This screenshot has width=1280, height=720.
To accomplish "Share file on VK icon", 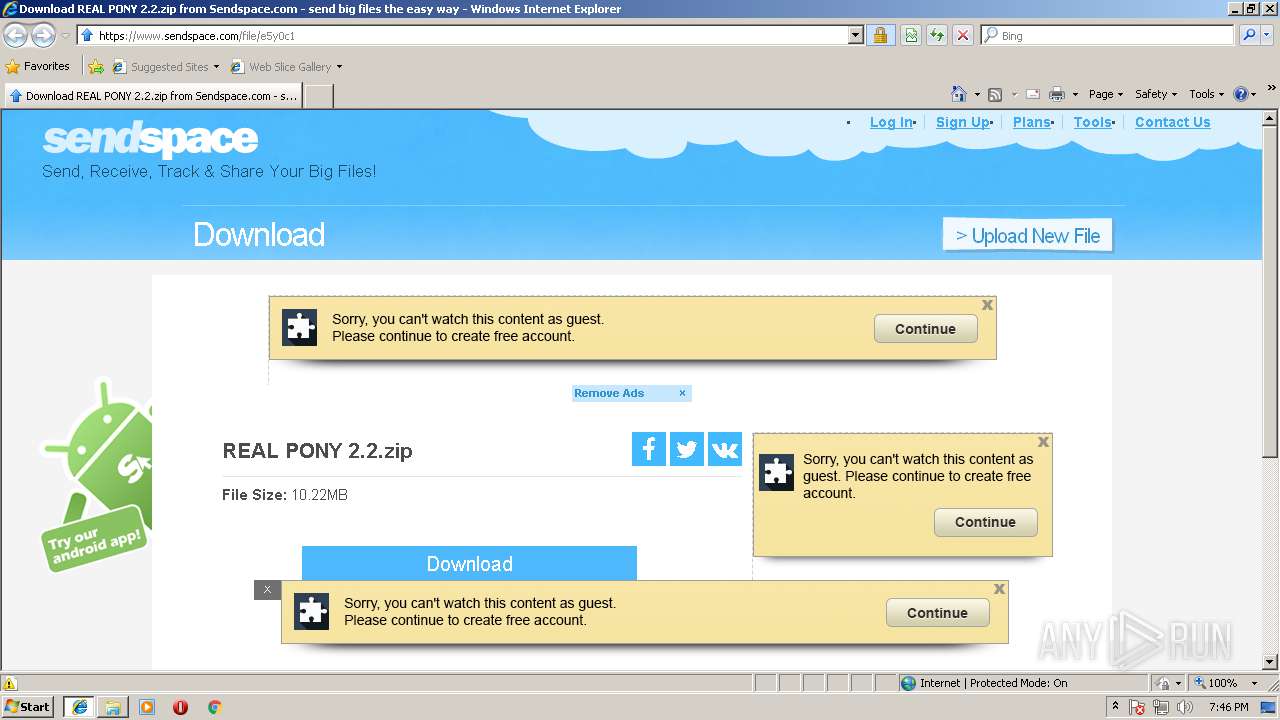I will [x=725, y=449].
